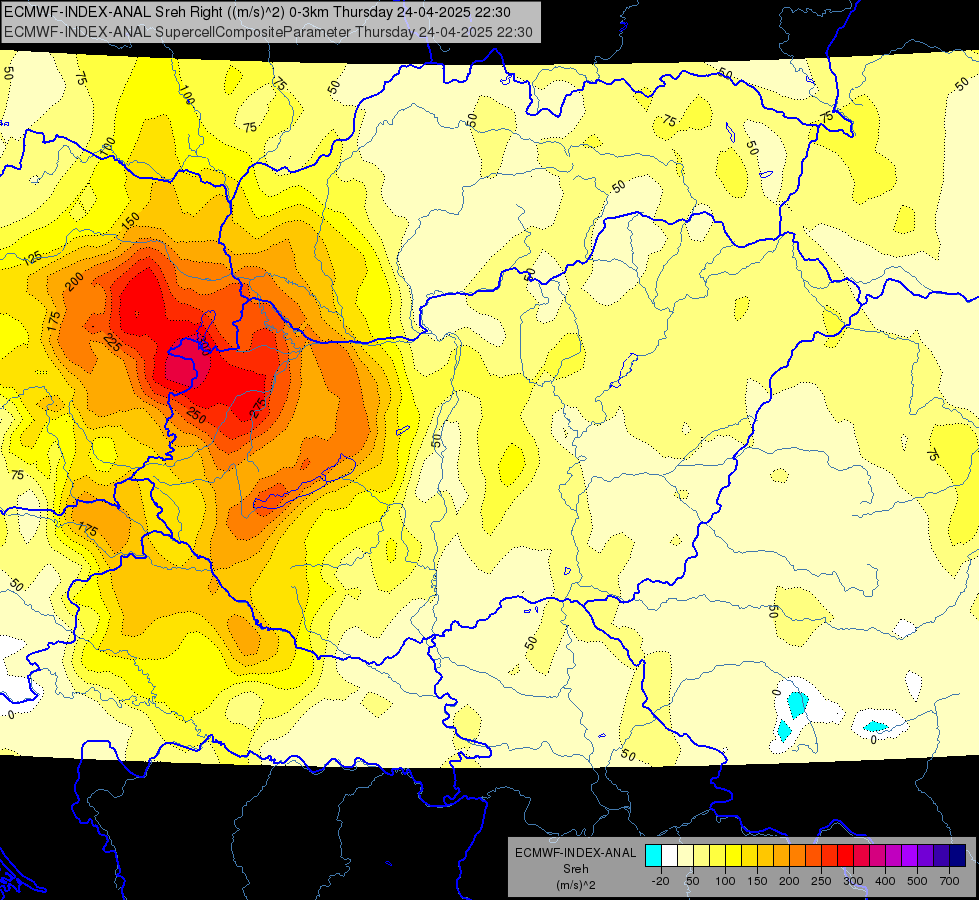
Task: Click the Sreh label in the legend
Action: click(x=575, y=869)
